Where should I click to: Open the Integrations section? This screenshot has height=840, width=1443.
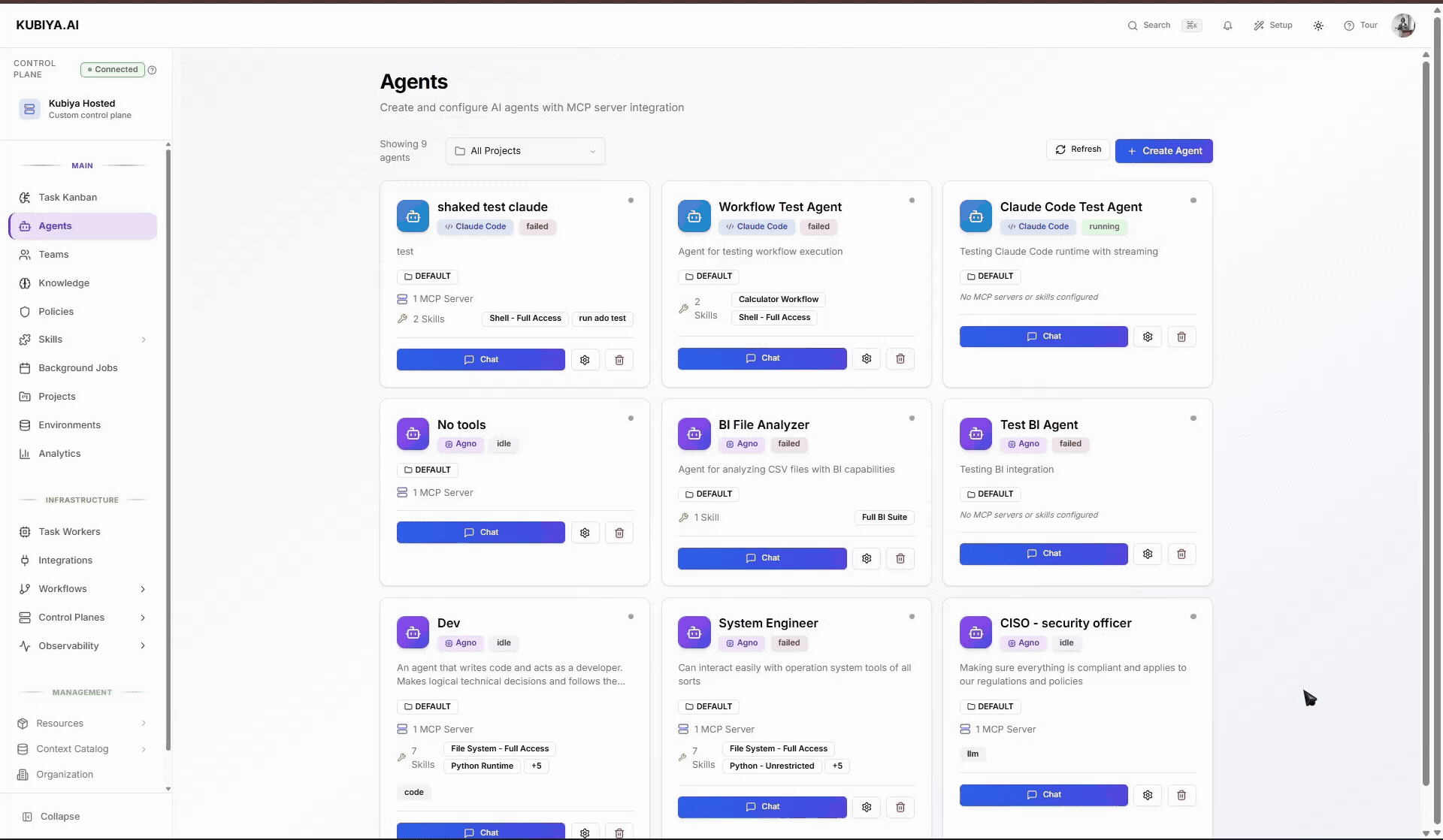pyautogui.click(x=66, y=560)
